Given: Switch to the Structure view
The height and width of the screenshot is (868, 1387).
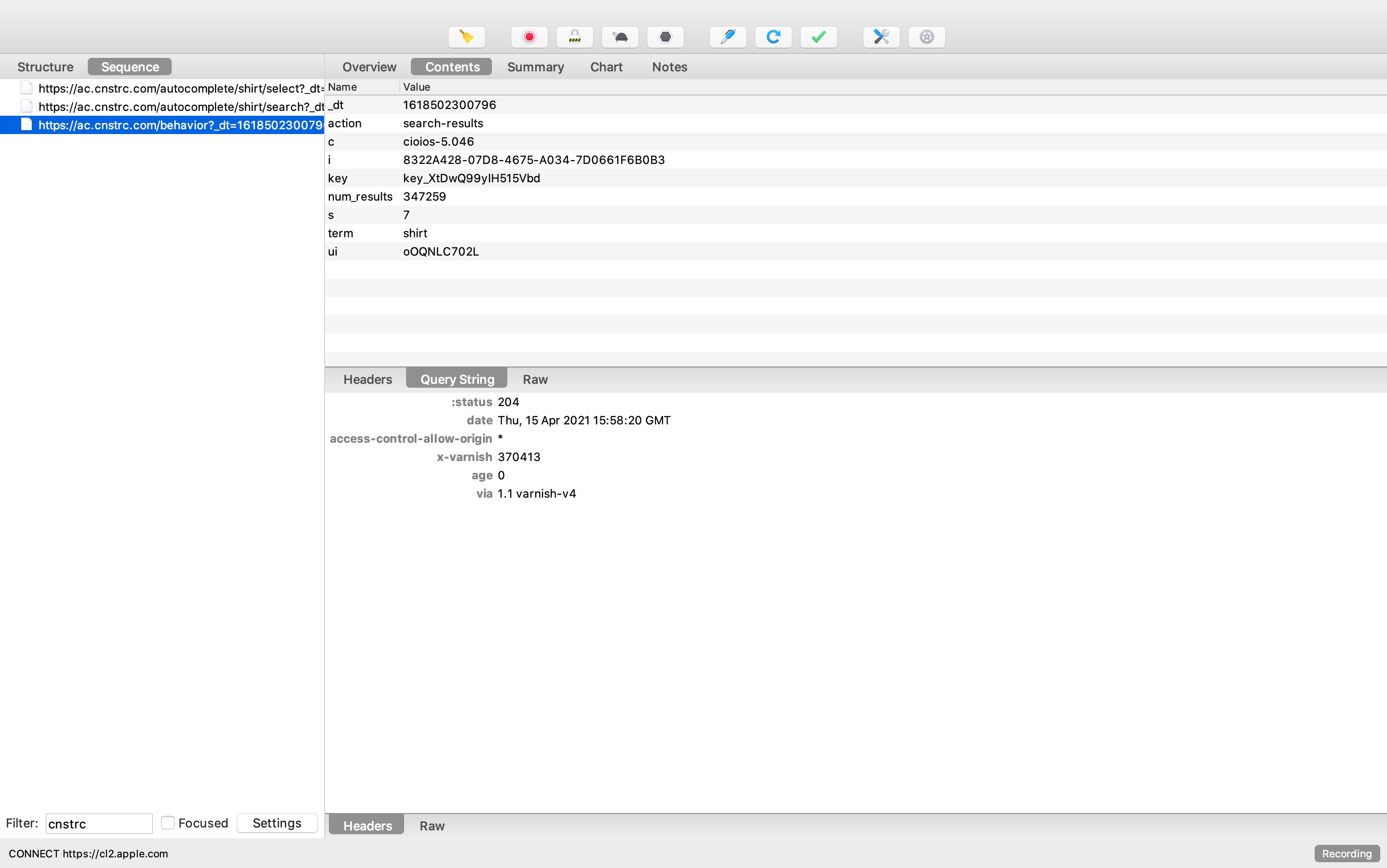Looking at the screenshot, I should pos(45,67).
